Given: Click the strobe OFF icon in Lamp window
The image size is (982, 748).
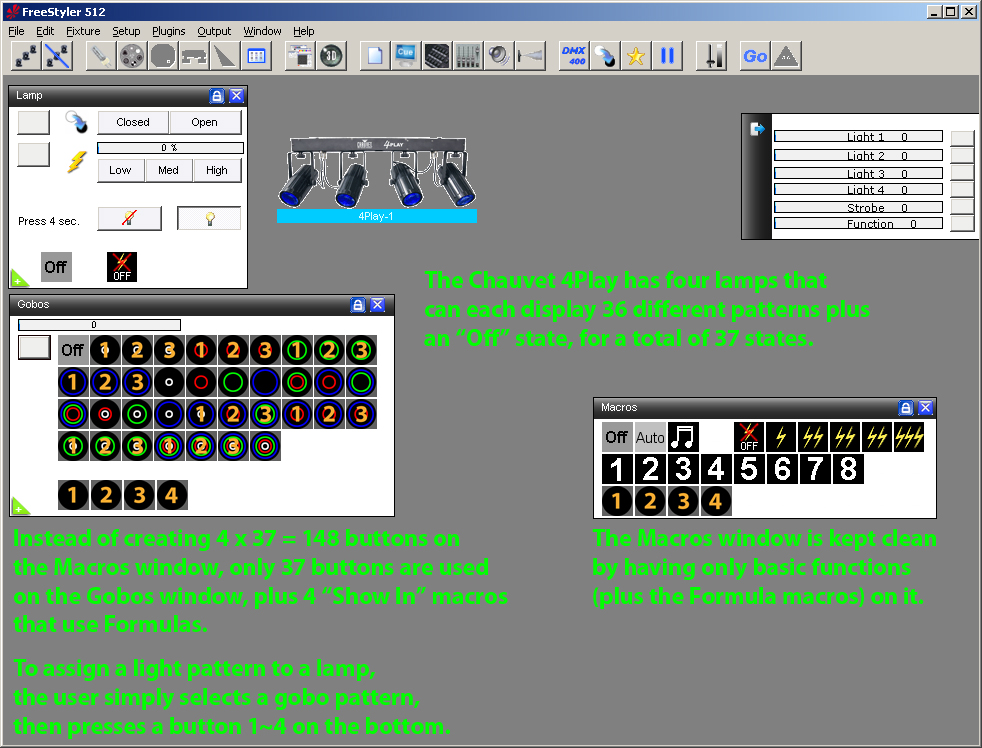Looking at the screenshot, I should [x=121, y=267].
